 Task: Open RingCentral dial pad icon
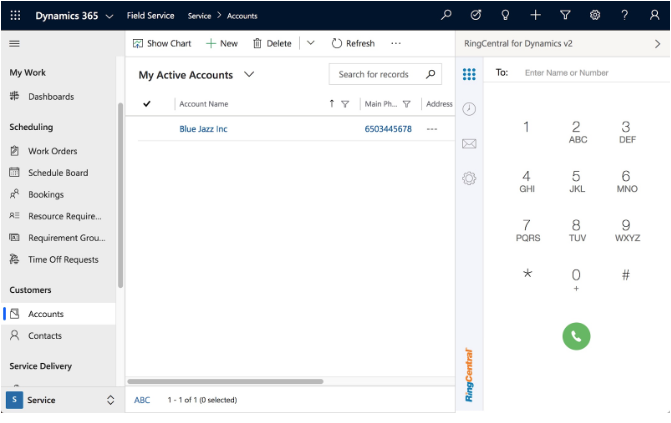click(x=469, y=74)
